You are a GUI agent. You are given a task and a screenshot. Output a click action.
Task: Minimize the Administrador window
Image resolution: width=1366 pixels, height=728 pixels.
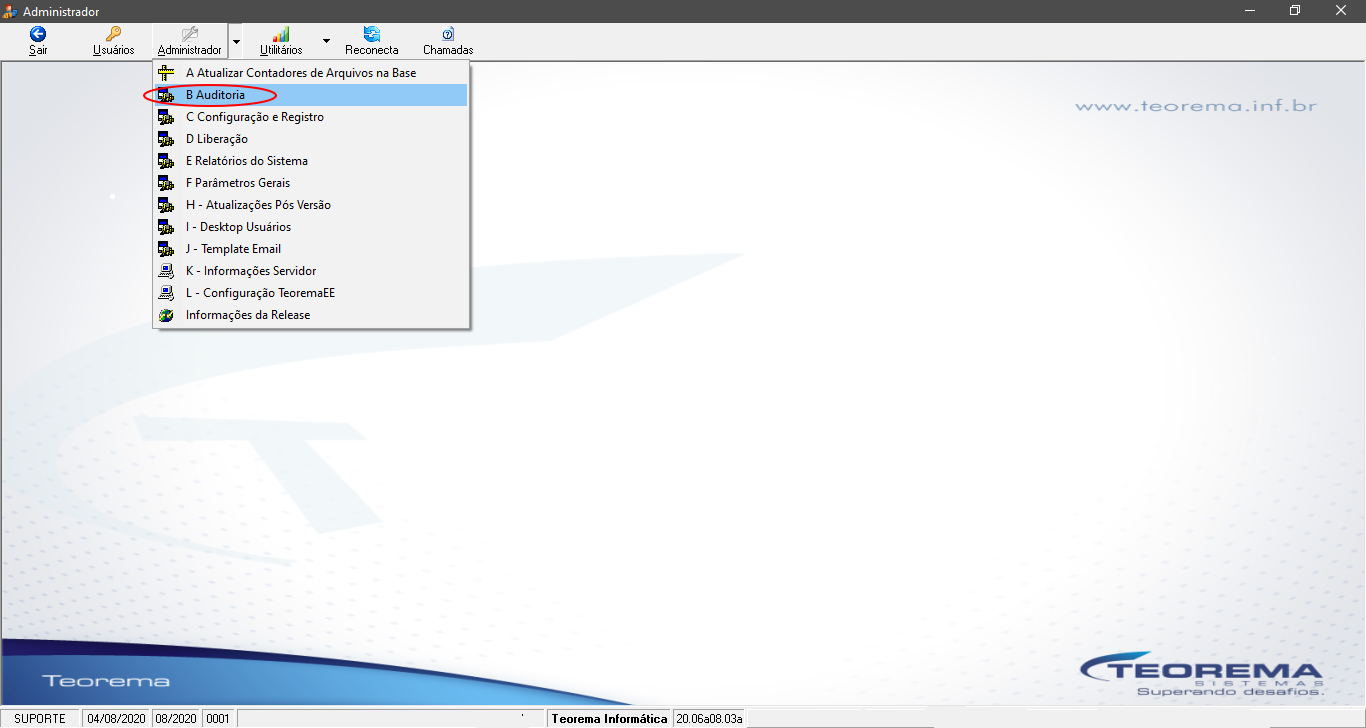coord(1250,11)
